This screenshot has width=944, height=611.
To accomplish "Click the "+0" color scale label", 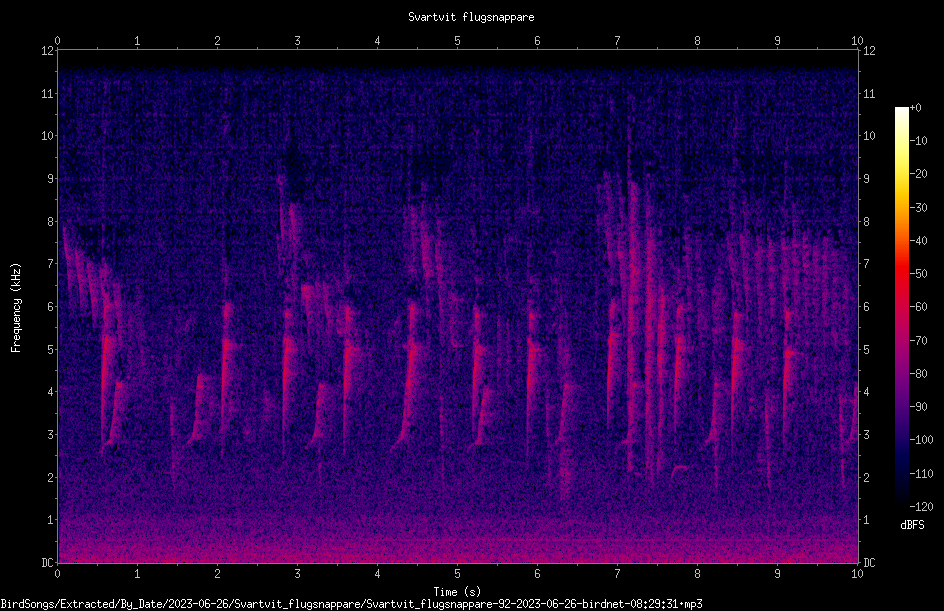I will pyautogui.click(x=916, y=108).
